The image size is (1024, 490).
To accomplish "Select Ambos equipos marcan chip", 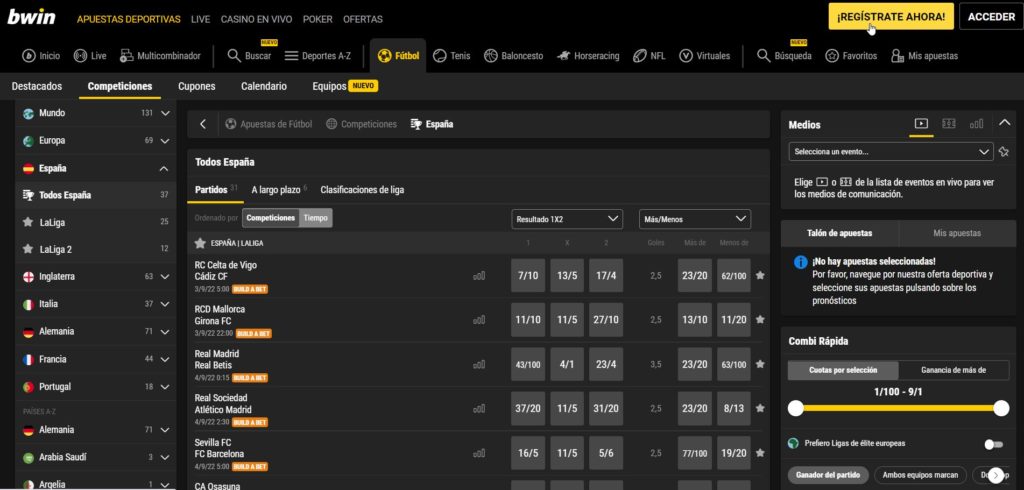I will coord(920,475).
